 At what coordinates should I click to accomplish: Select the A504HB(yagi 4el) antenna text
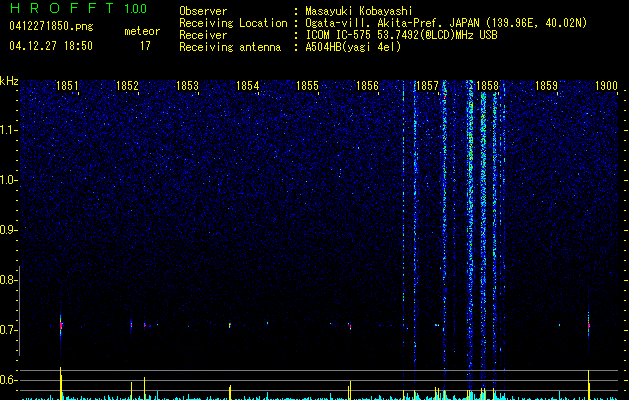[x=353, y=47]
